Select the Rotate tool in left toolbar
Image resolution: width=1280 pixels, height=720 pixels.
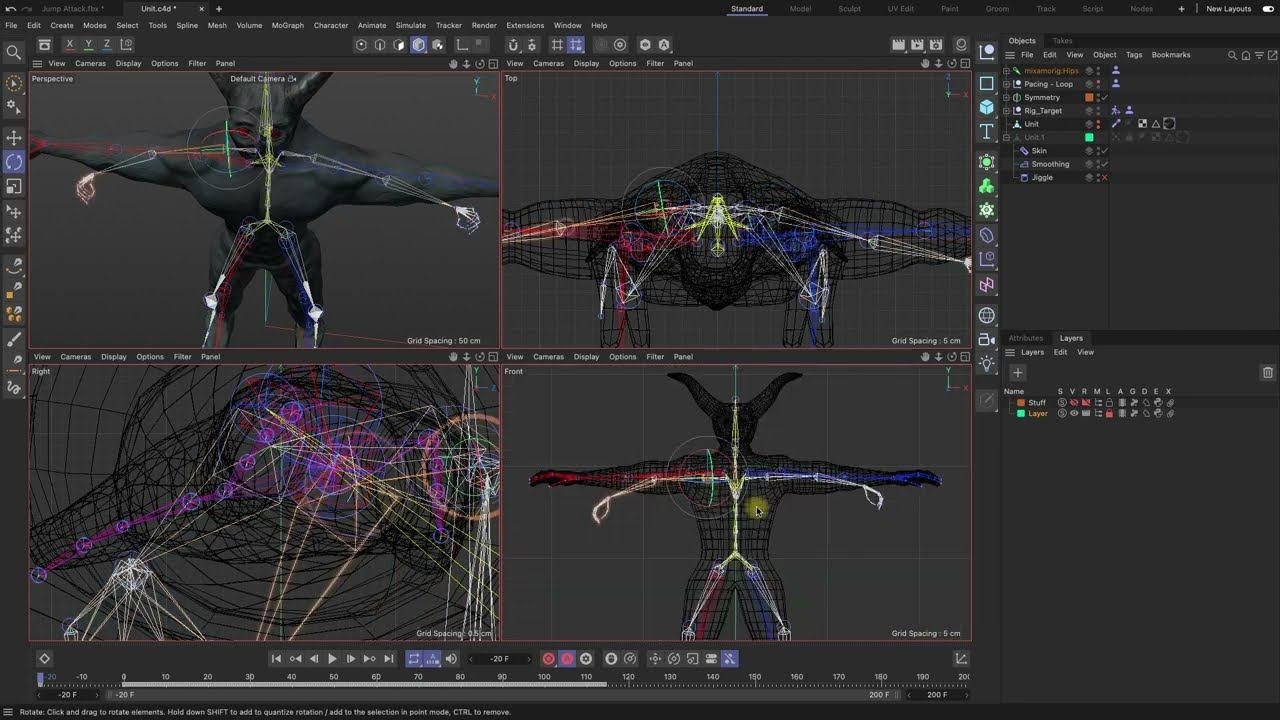coord(14,161)
